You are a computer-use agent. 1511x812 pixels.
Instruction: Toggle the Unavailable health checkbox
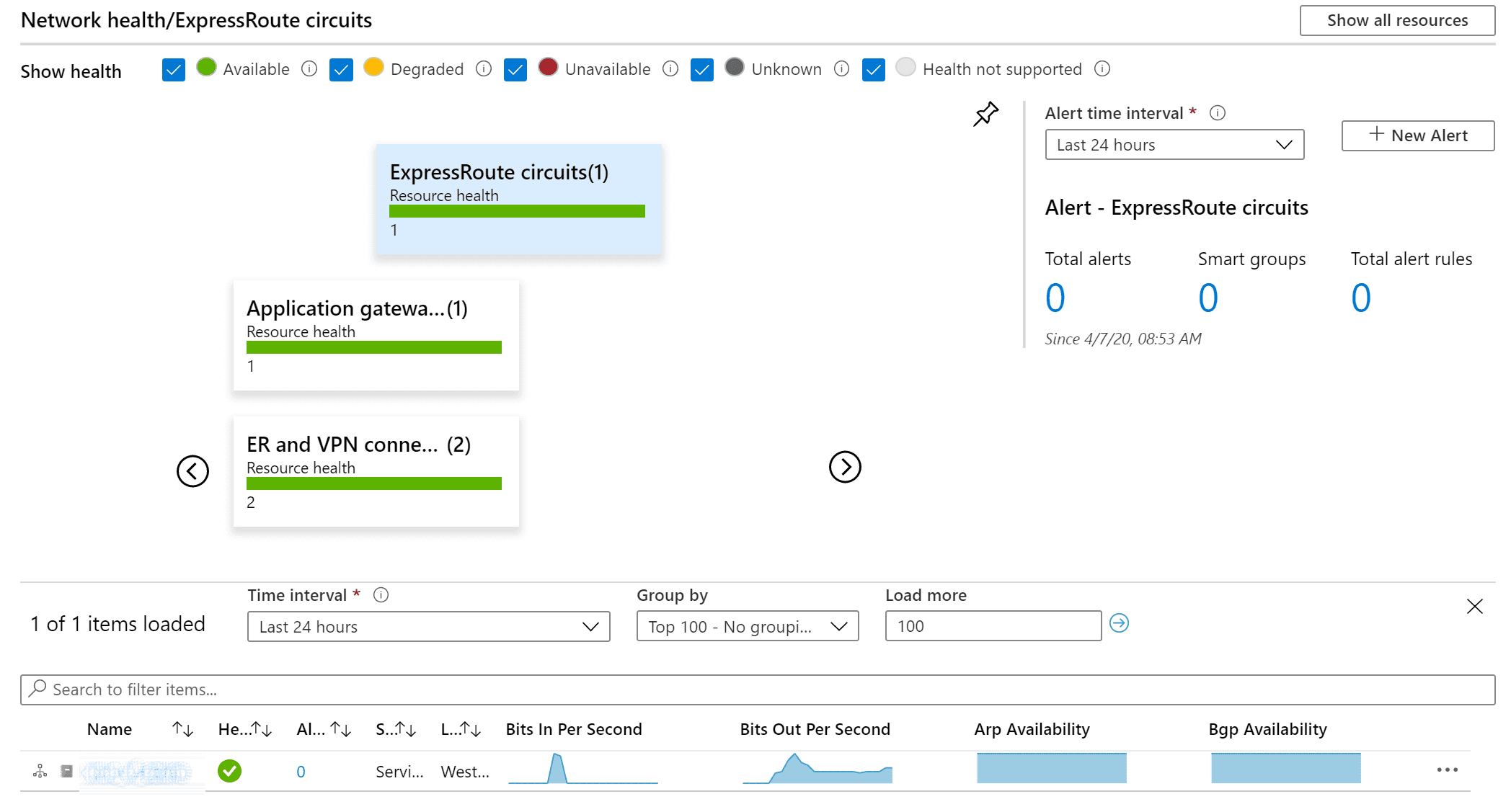(x=515, y=70)
